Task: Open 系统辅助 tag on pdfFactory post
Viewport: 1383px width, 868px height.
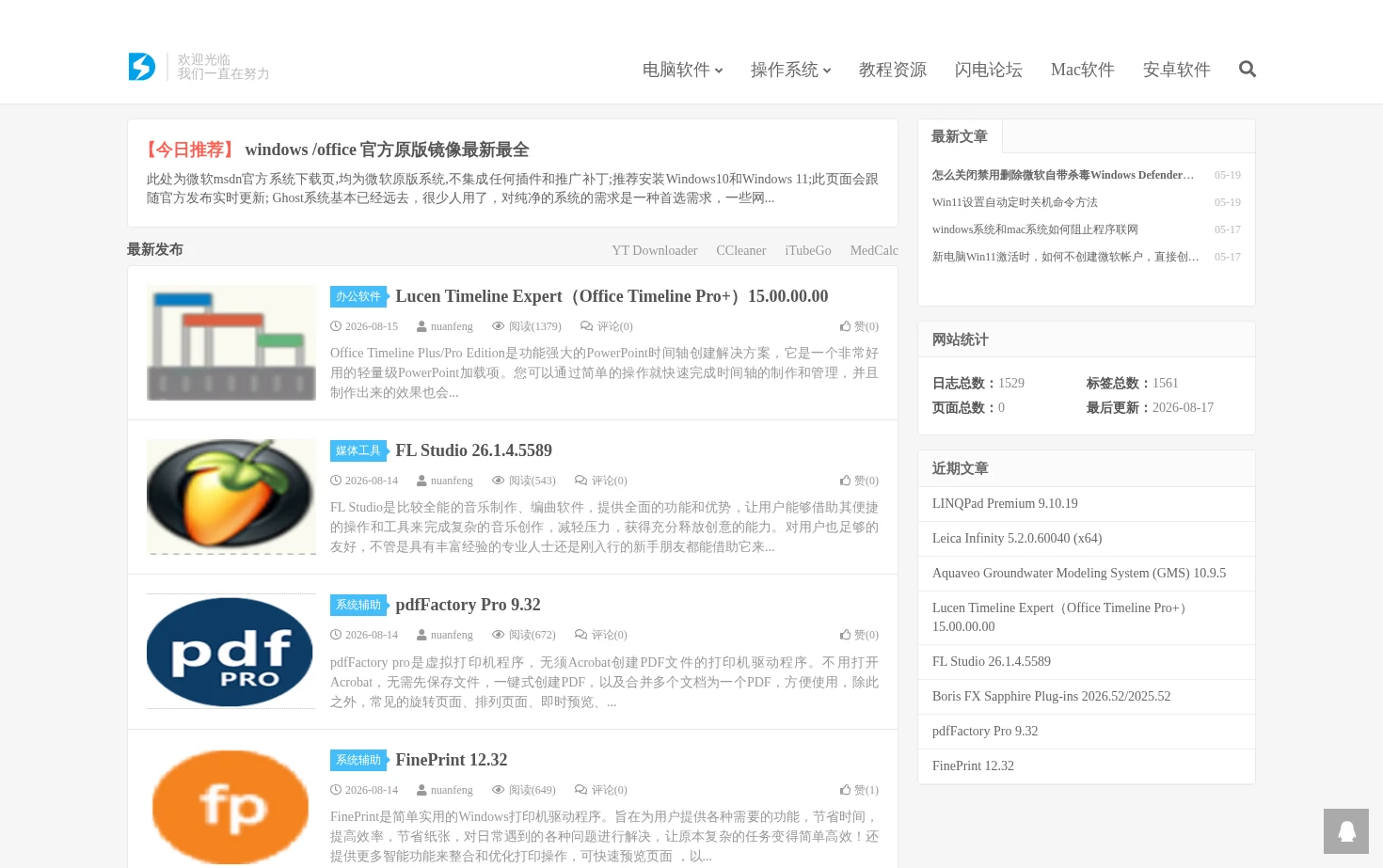Action: pos(358,605)
